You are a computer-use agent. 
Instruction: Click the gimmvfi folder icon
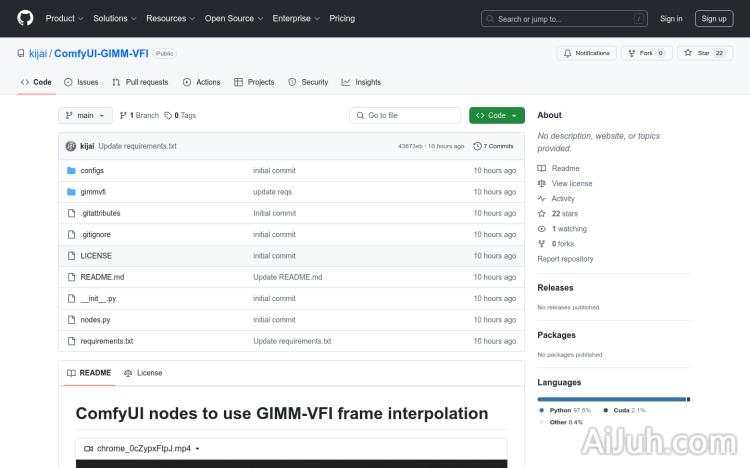click(71, 192)
